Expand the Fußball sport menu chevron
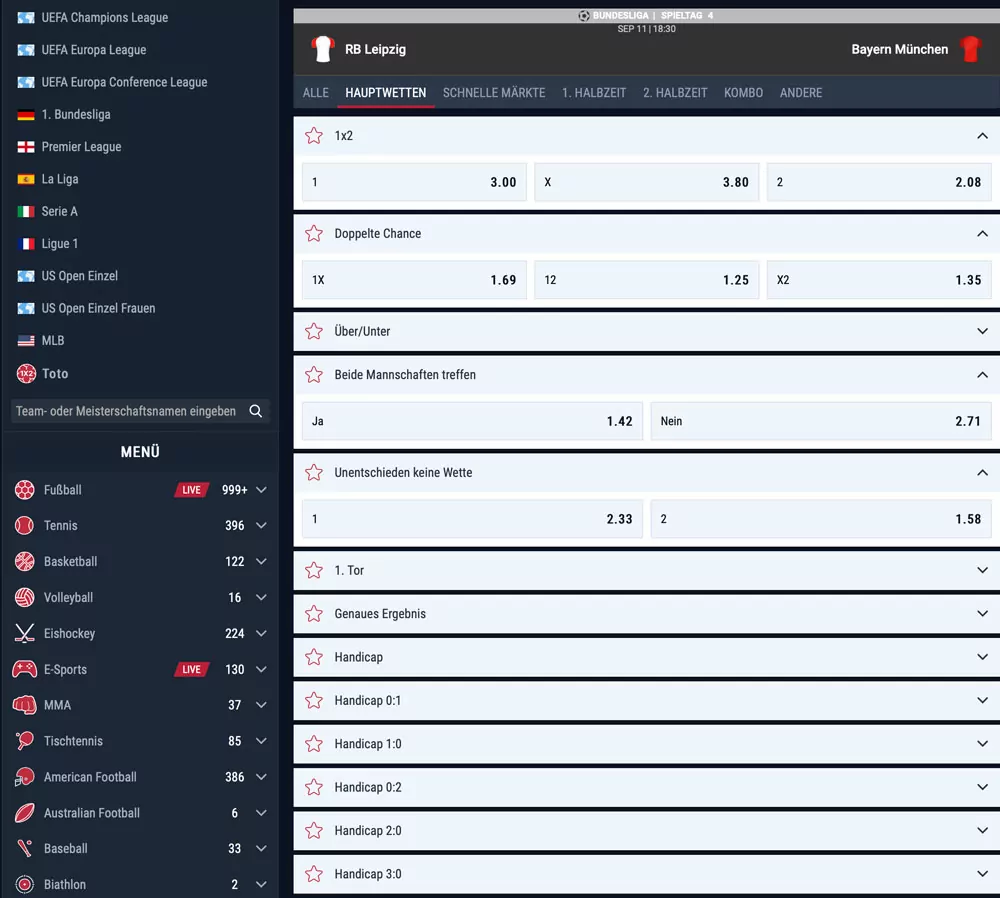Viewport: 1000px width, 898px height. (x=261, y=490)
